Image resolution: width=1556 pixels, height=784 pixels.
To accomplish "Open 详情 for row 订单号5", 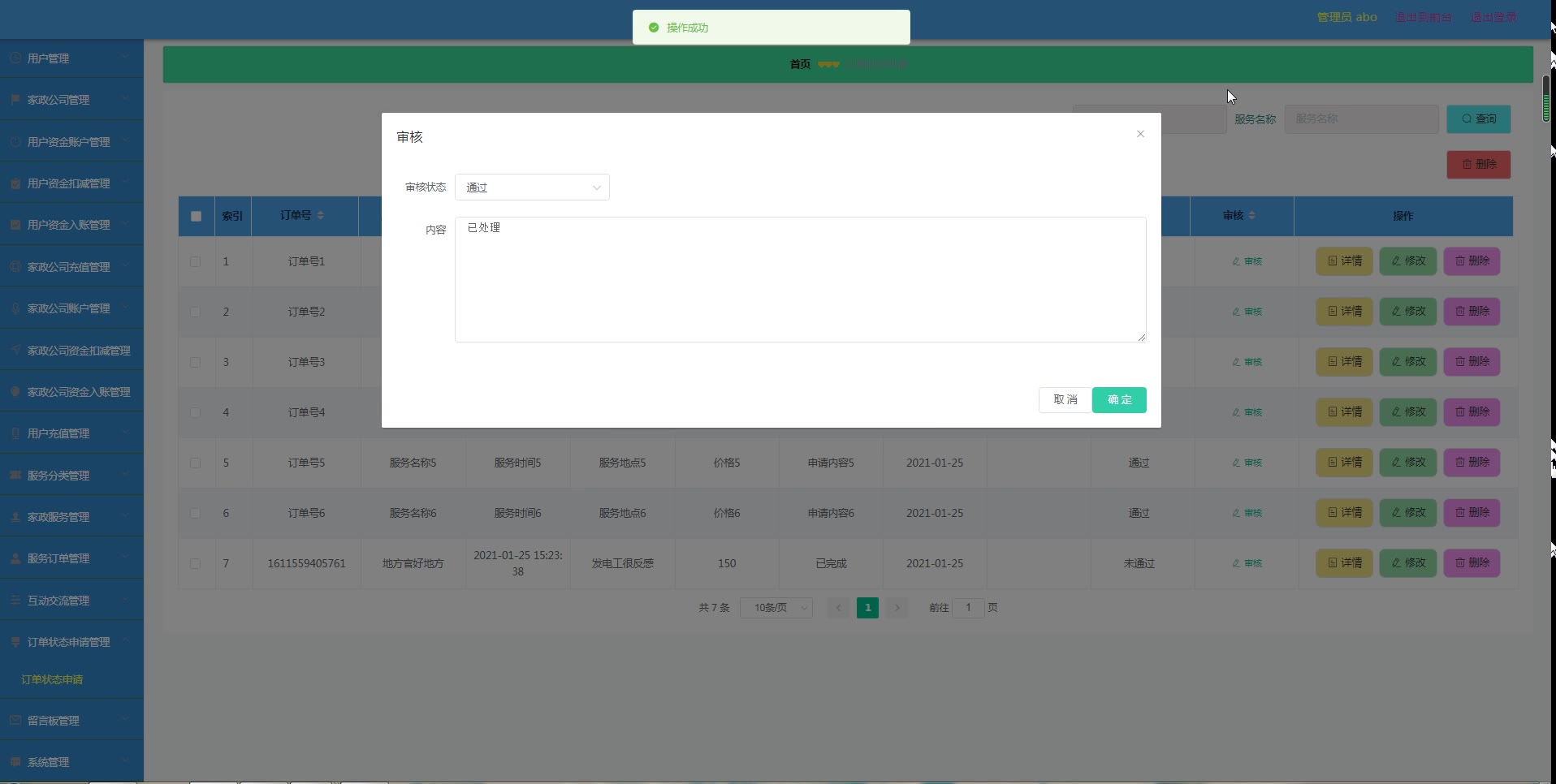I will point(1344,463).
